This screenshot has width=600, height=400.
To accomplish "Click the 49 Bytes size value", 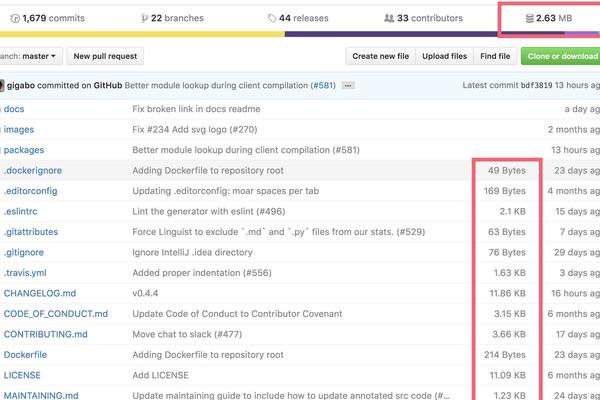I will pos(507,170).
